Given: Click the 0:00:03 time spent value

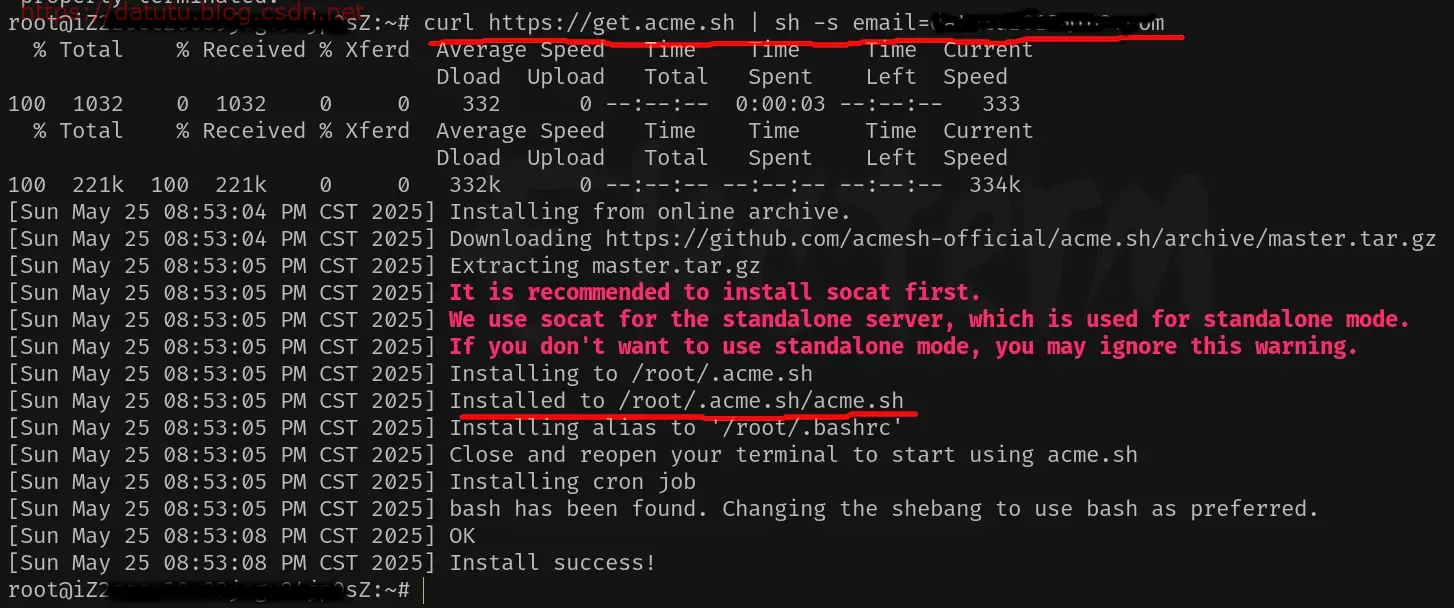Looking at the screenshot, I should [x=780, y=104].
